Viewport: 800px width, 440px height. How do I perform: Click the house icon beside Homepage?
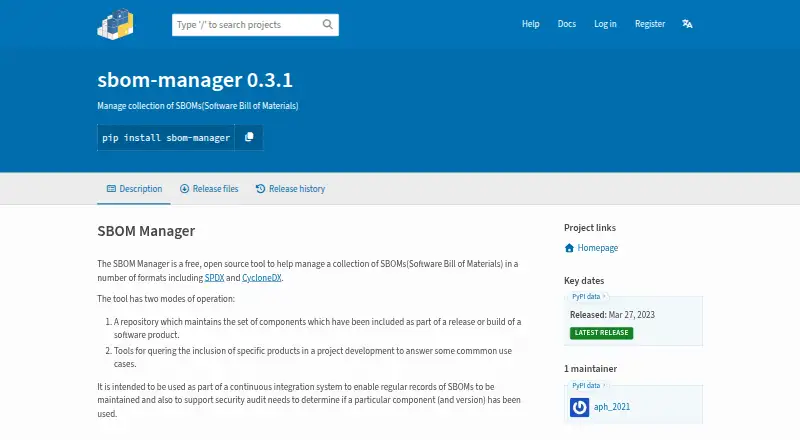pyautogui.click(x=569, y=248)
